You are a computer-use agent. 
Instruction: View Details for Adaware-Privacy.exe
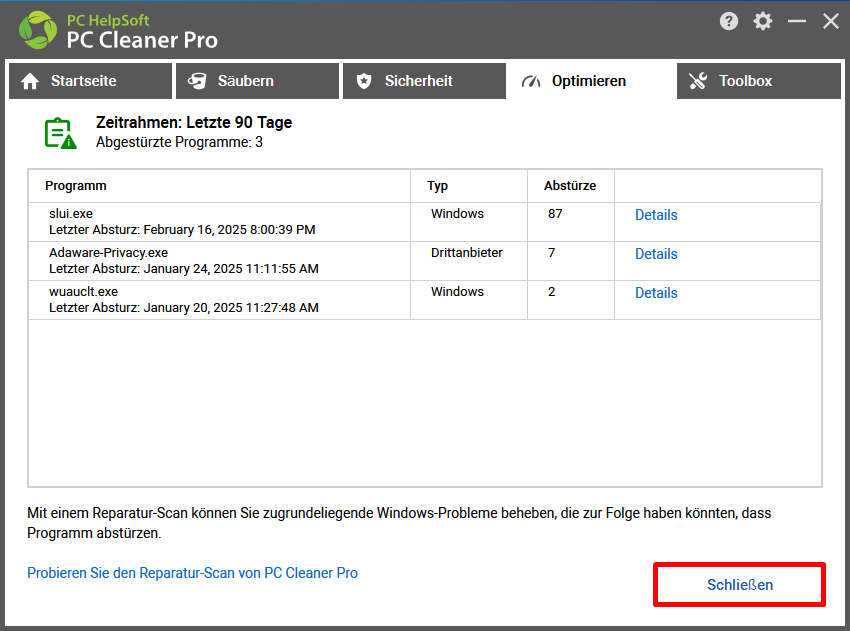tap(656, 254)
